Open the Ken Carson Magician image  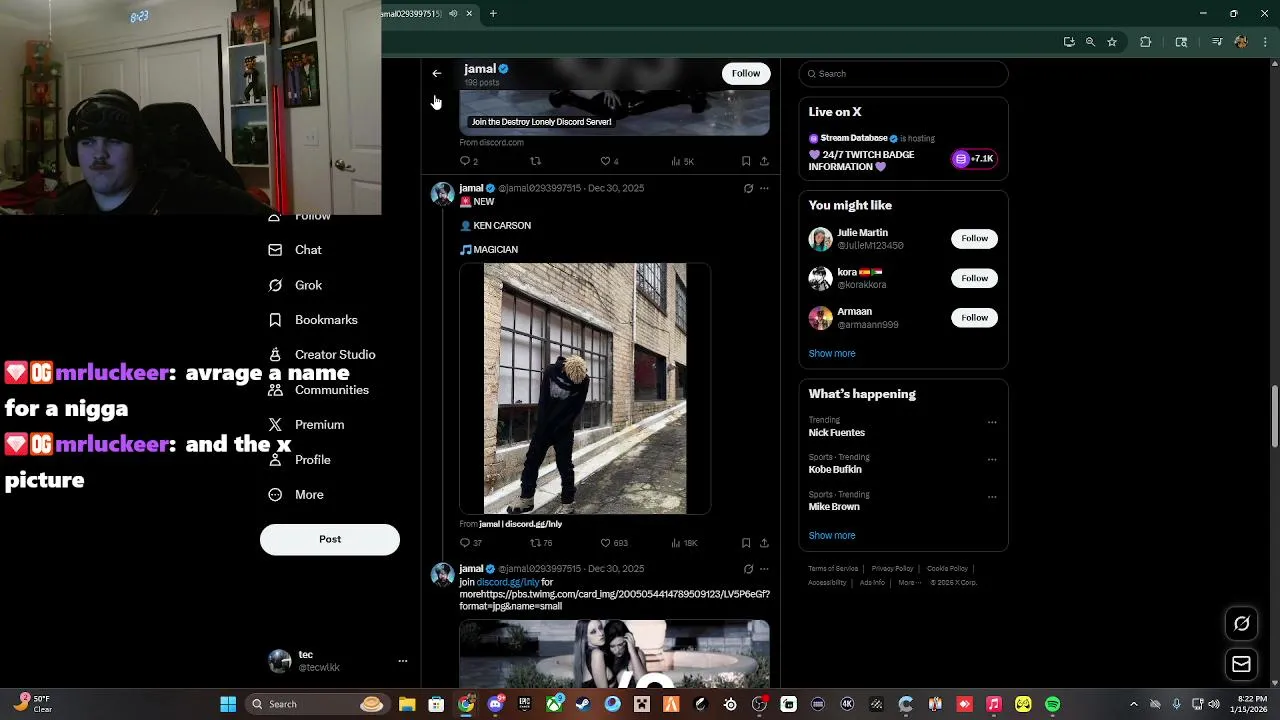click(585, 388)
